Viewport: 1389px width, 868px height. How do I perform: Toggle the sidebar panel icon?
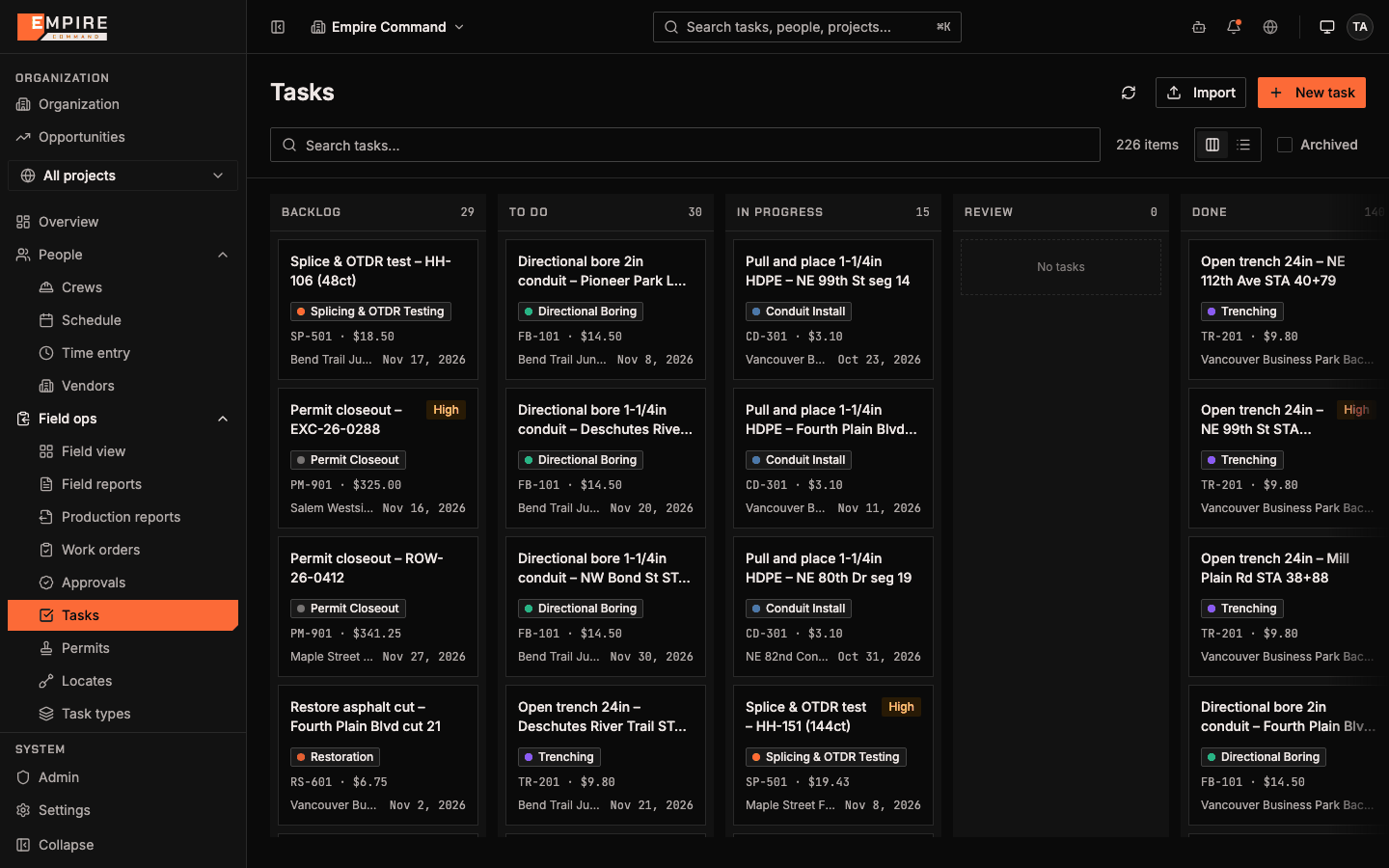278,27
